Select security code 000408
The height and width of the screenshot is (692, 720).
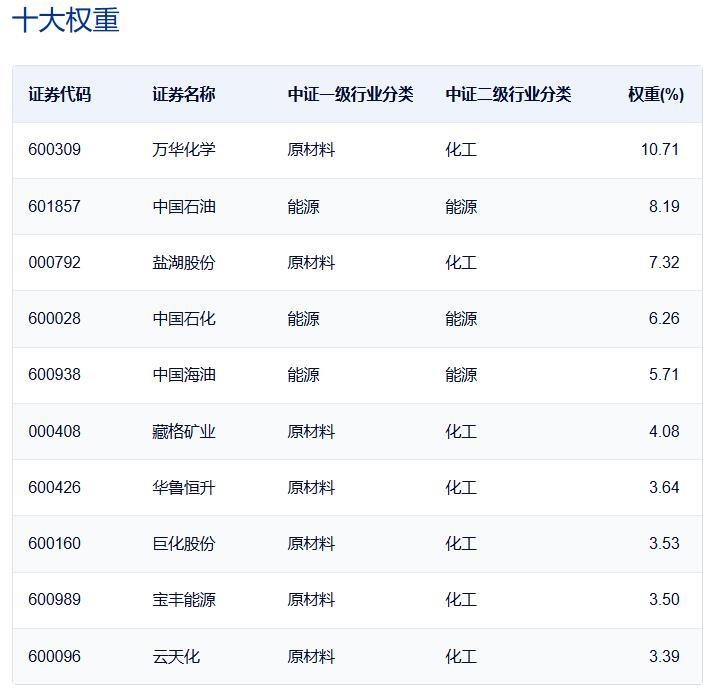tap(54, 431)
